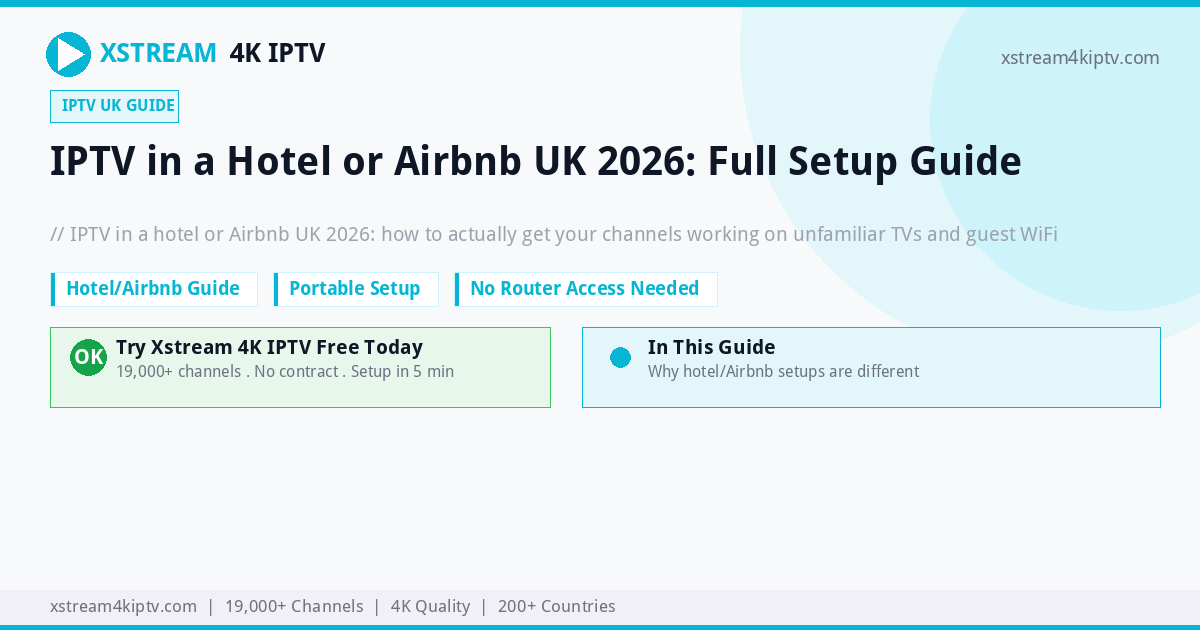1200x630 pixels.
Task: Choose the Portable Setup tag
Action: (356, 289)
